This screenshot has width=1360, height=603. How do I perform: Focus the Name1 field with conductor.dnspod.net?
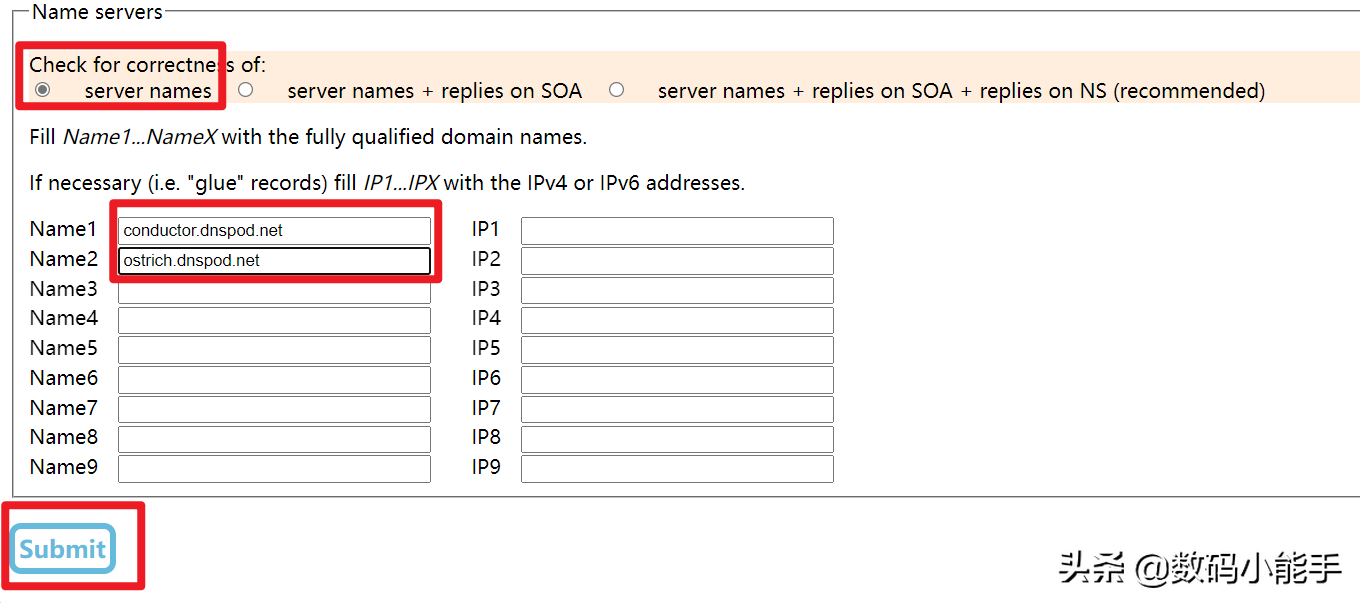click(274, 231)
